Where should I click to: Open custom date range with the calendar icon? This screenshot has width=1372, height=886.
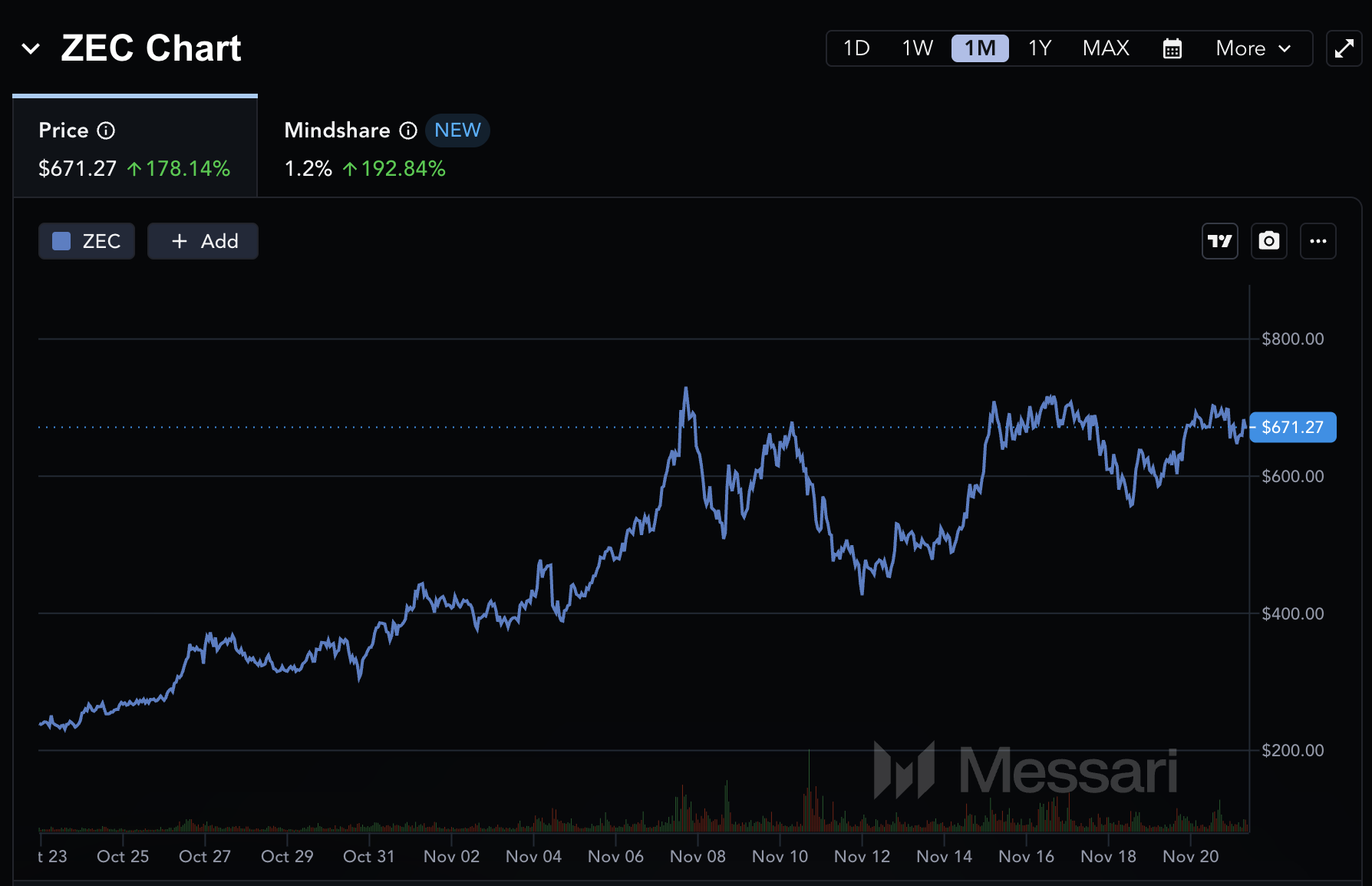(x=1172, y=48)
